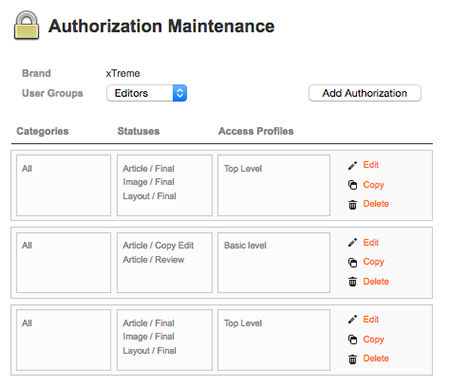
Task: Click the Statuses column header
Action: [x=138, y=131]
